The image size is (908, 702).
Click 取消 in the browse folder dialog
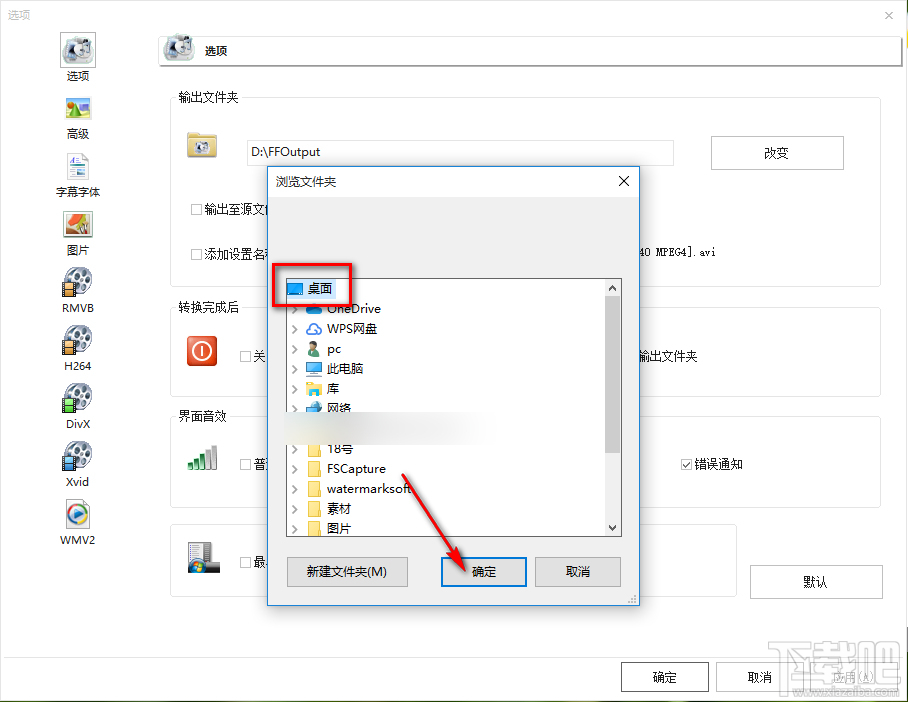pos(577,572)
